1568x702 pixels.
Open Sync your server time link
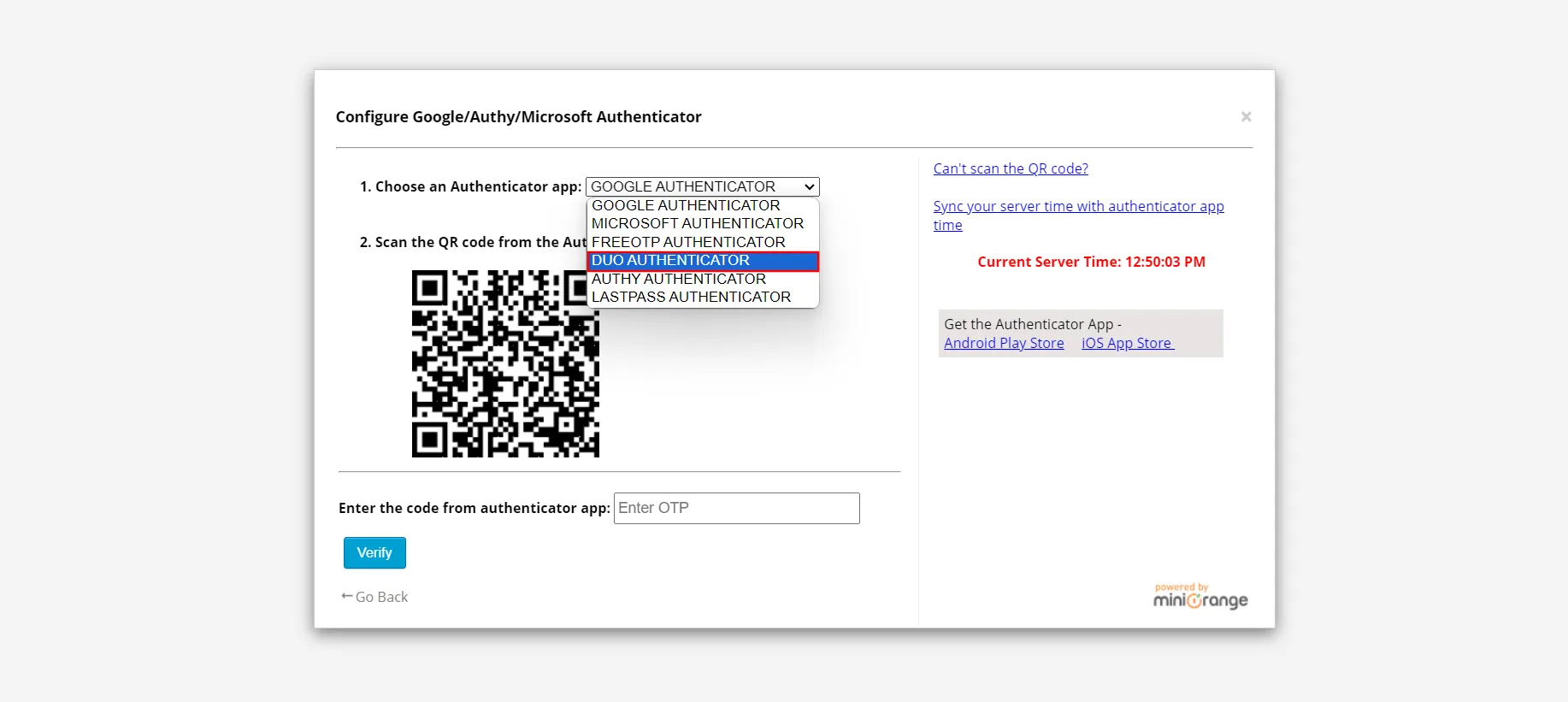1078,215
